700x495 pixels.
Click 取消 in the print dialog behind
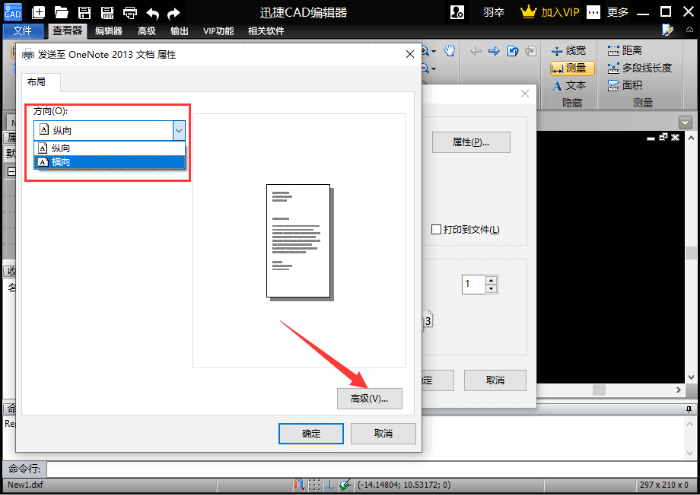[x=495, y=380]
